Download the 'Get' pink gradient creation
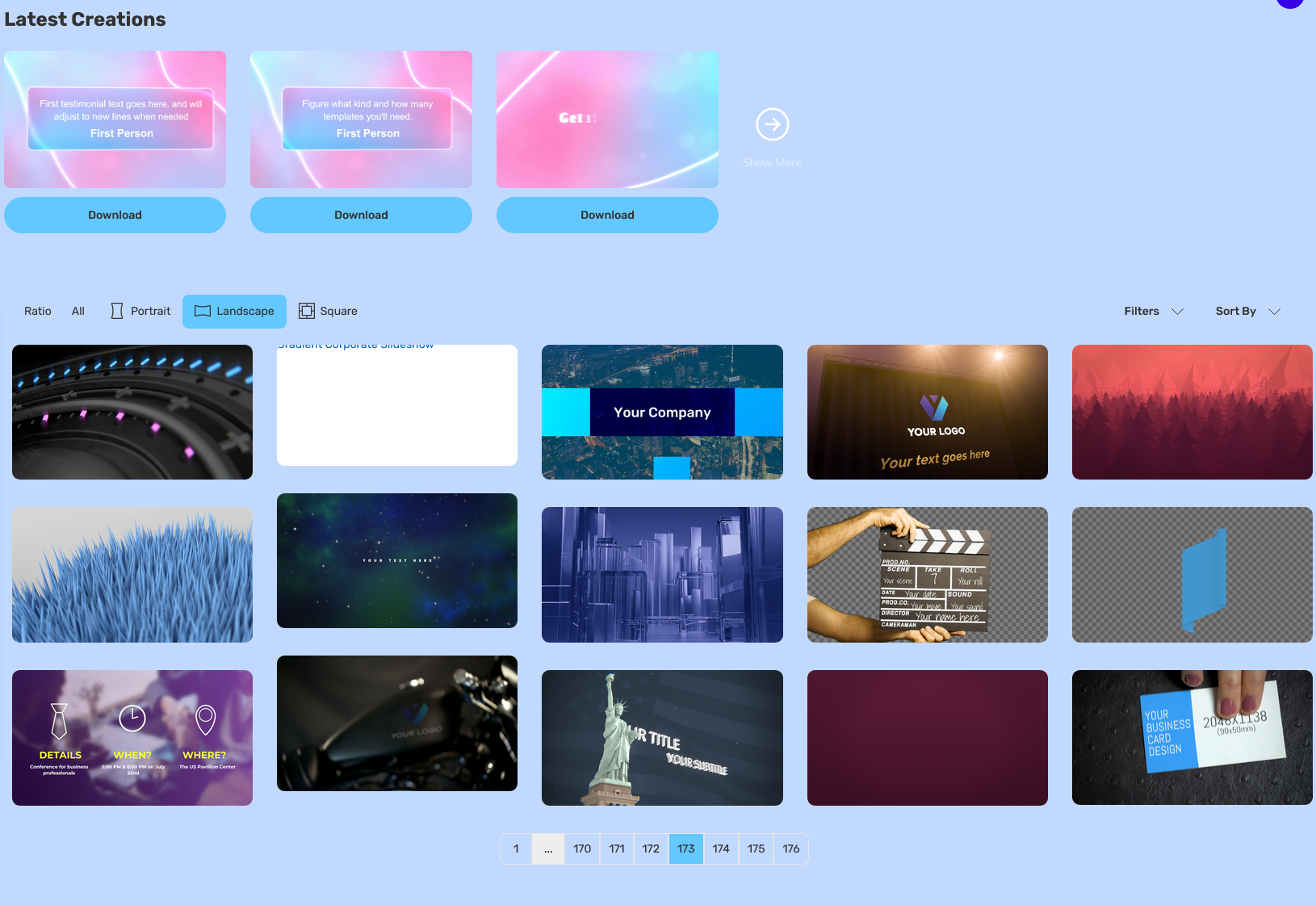 pos(607,216)
